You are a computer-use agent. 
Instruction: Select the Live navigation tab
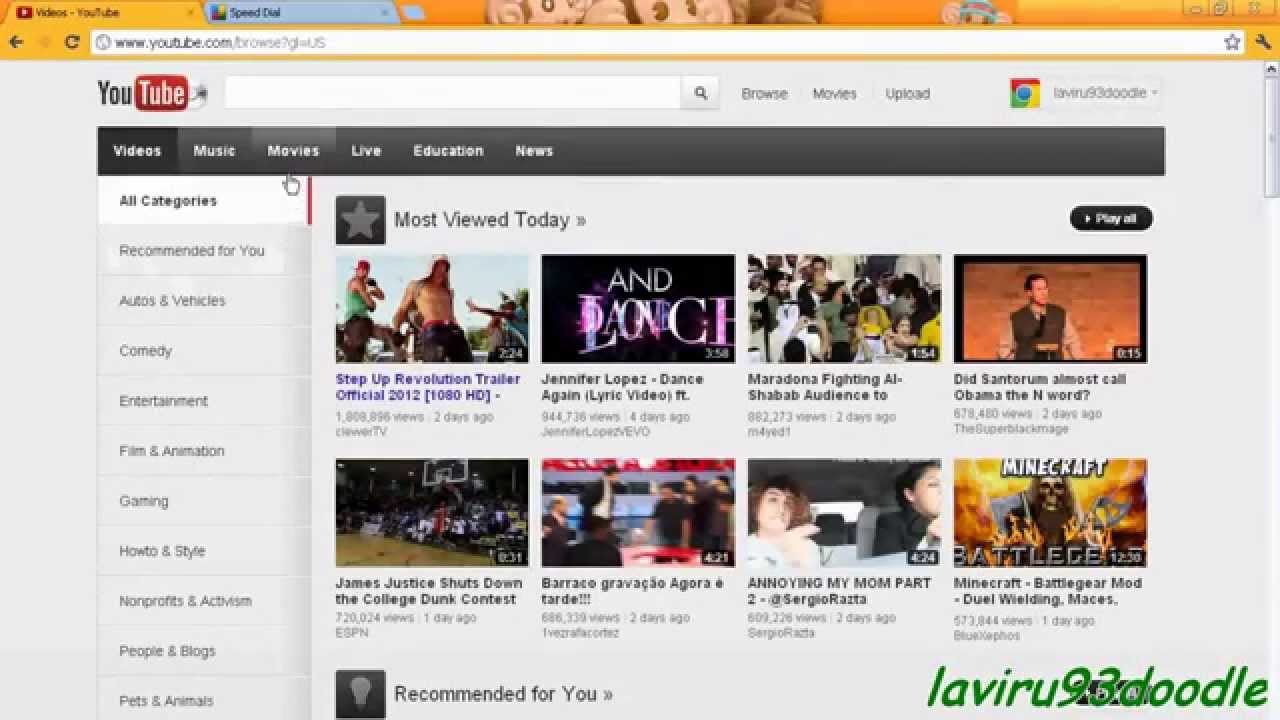(366, 151)
